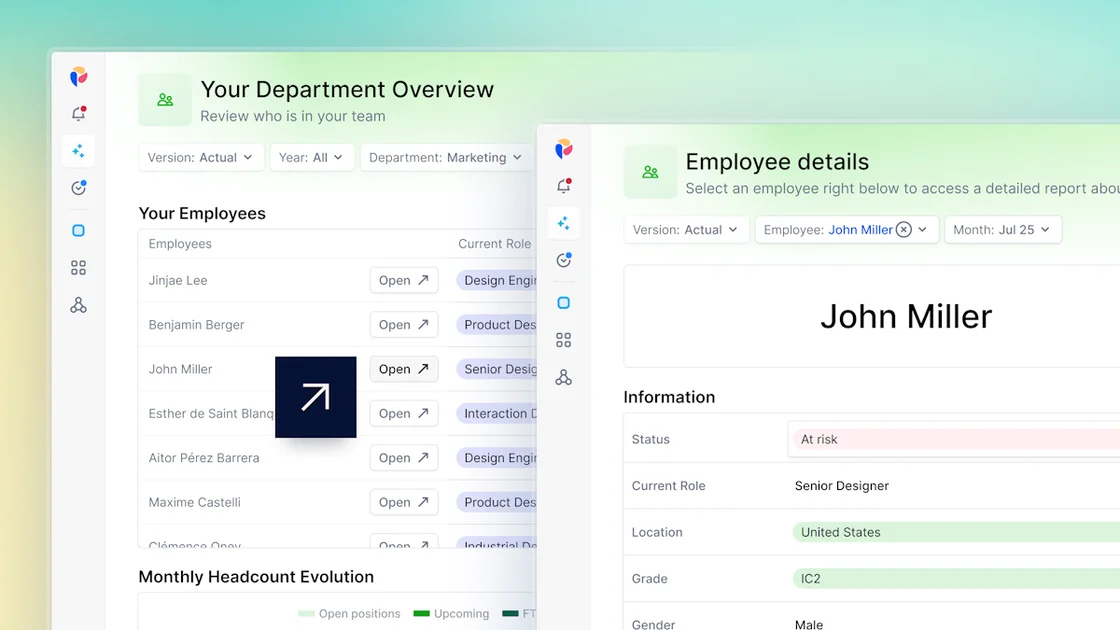Click the Information section heading
1120x630 pixels.
pos(669,397)
